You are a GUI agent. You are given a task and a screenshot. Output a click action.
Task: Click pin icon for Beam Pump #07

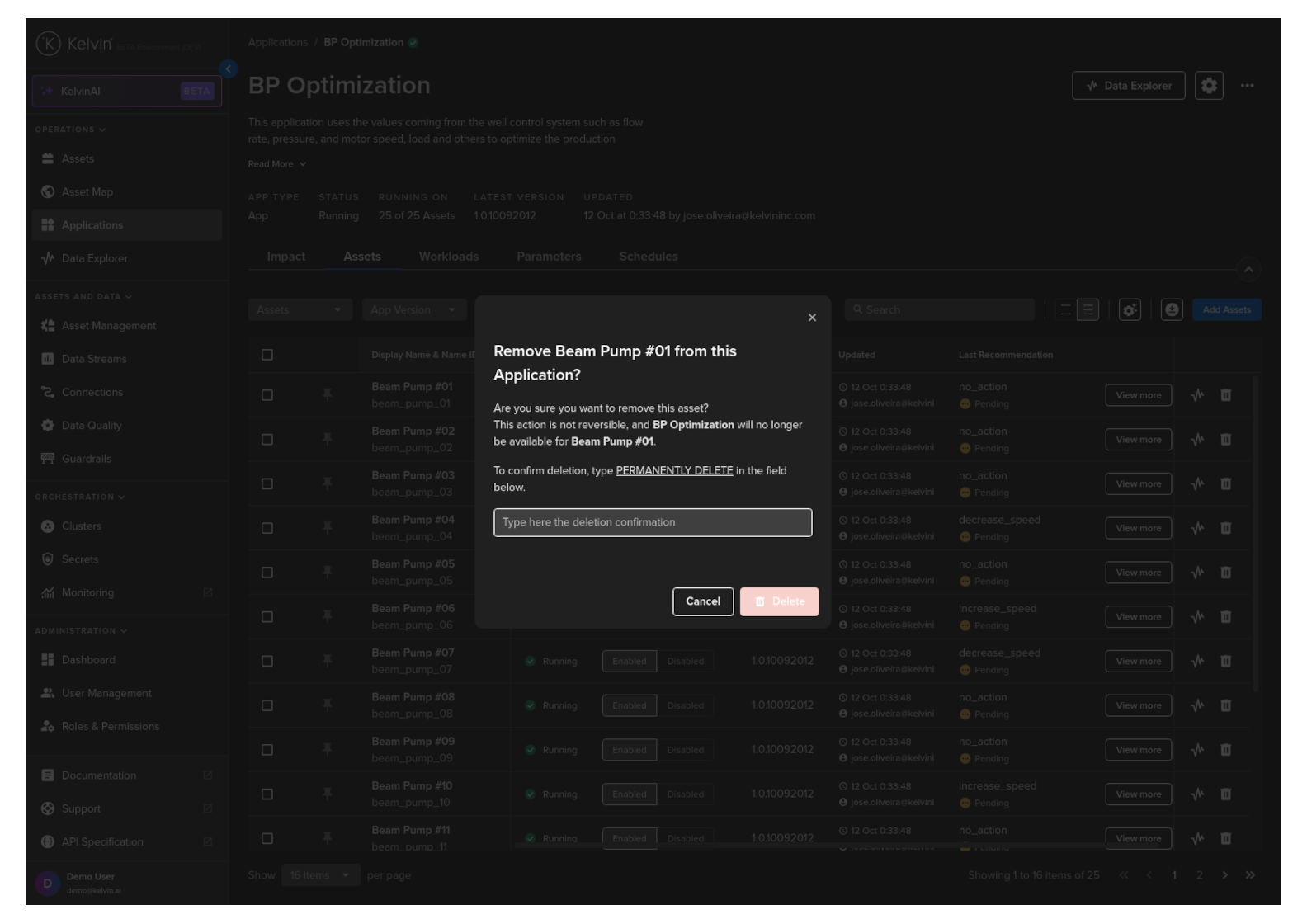coord(328,661)
